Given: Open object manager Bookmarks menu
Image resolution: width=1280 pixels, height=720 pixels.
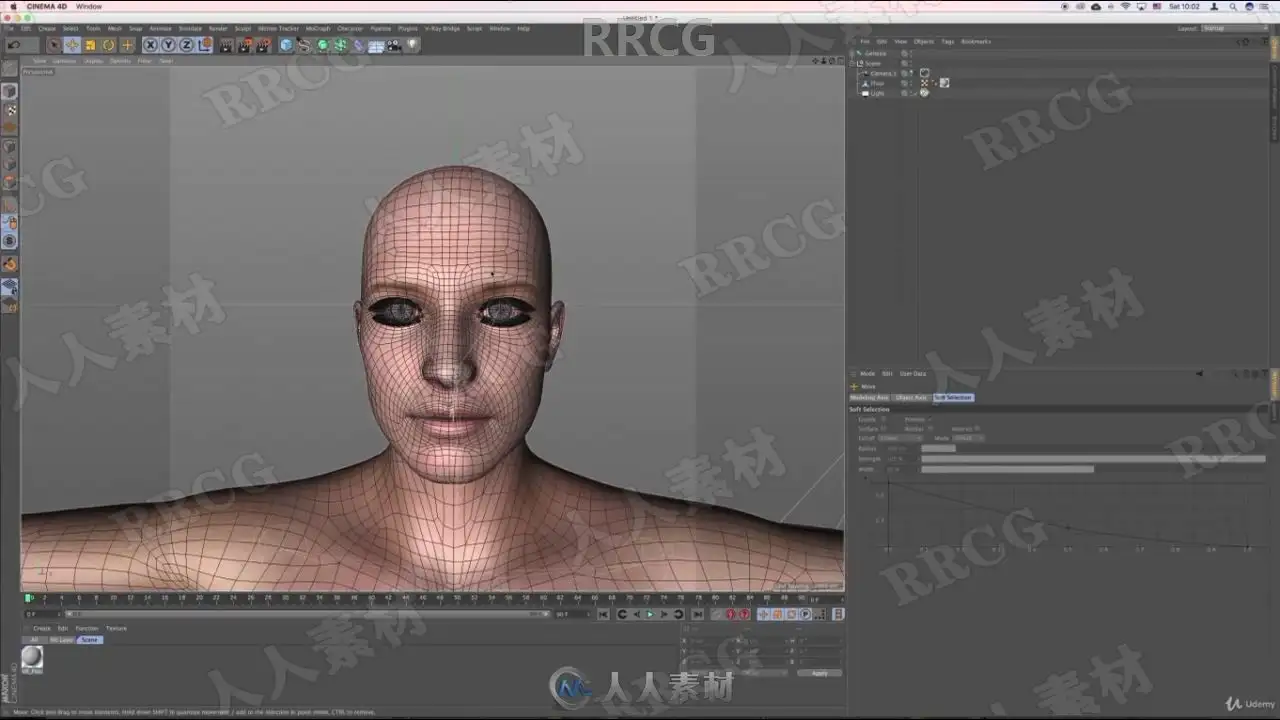Looking at the screenshot, I should [x=976, y=41].
